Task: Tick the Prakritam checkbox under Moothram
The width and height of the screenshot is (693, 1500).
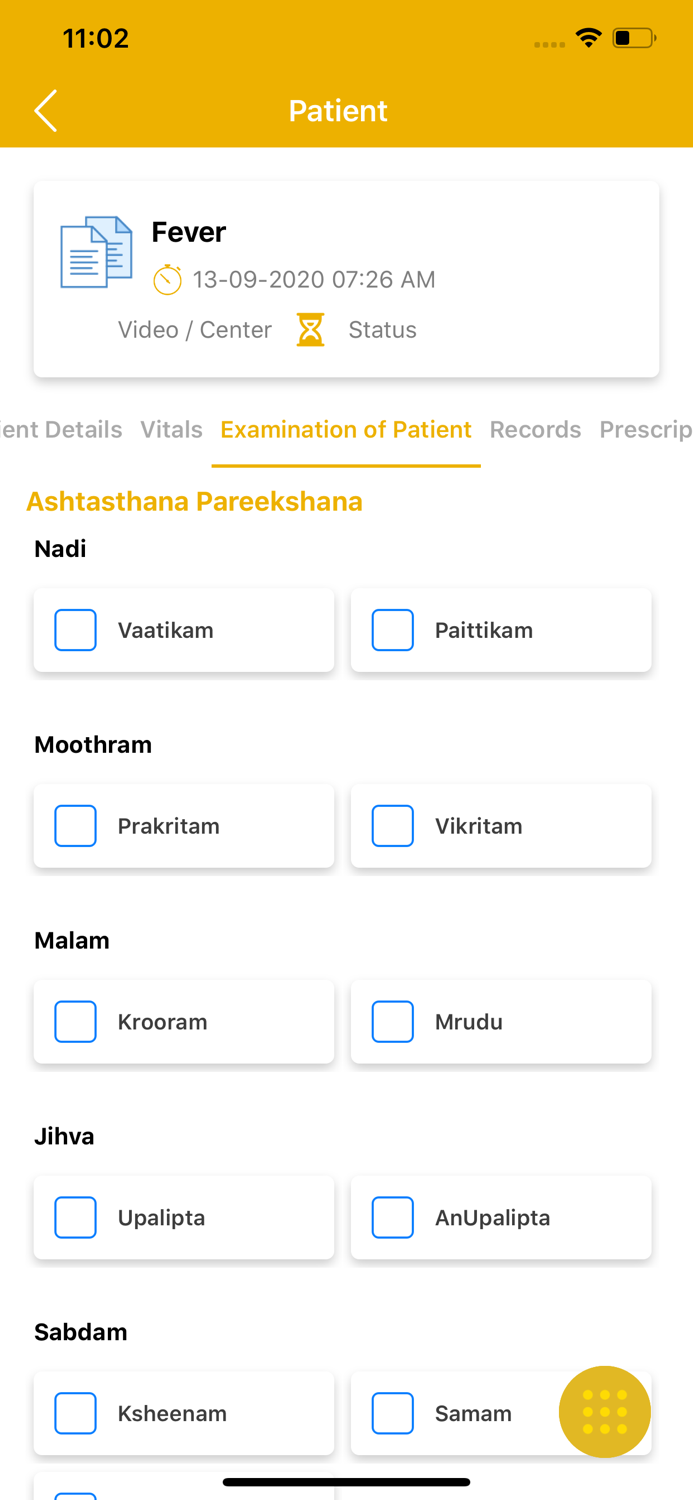Action: pos(75,825)
